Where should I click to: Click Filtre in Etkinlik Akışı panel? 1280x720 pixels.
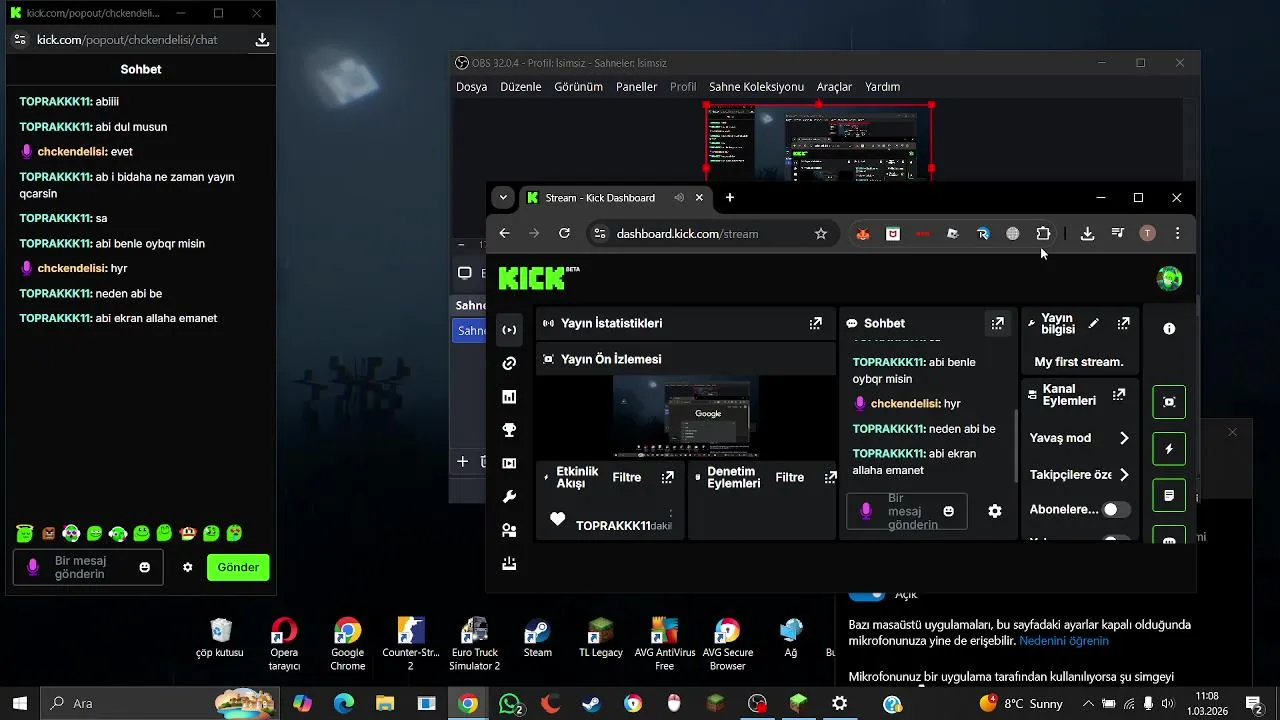tap(627, 477)
